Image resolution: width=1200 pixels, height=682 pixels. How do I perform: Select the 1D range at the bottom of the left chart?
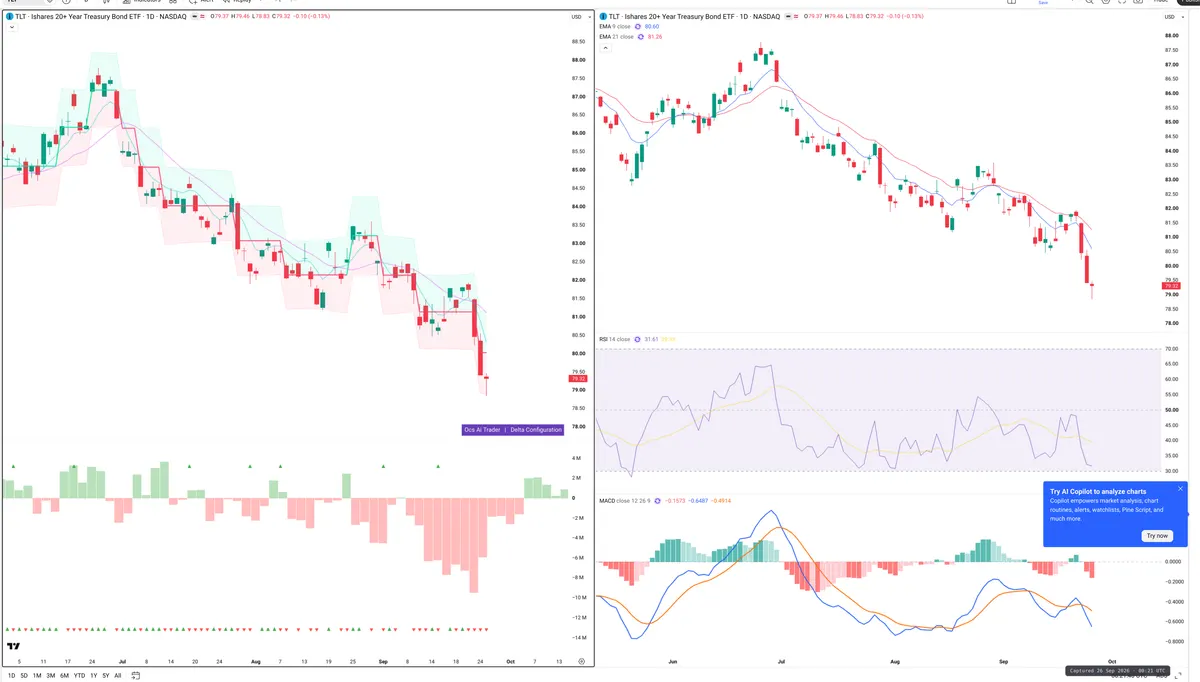12,675
